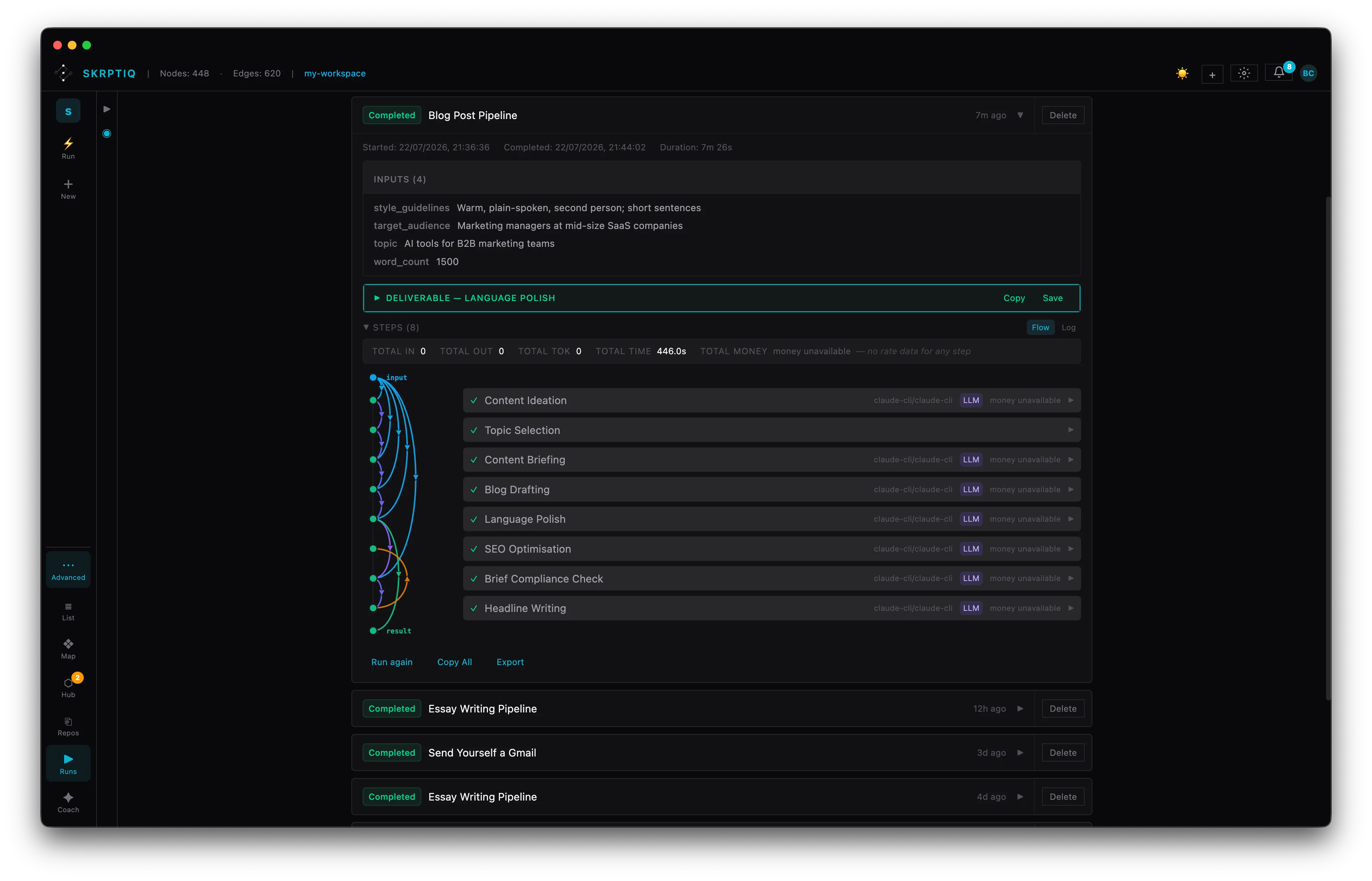Click the Export link
Screen dimensions: 1372x881
click(510, 662)
